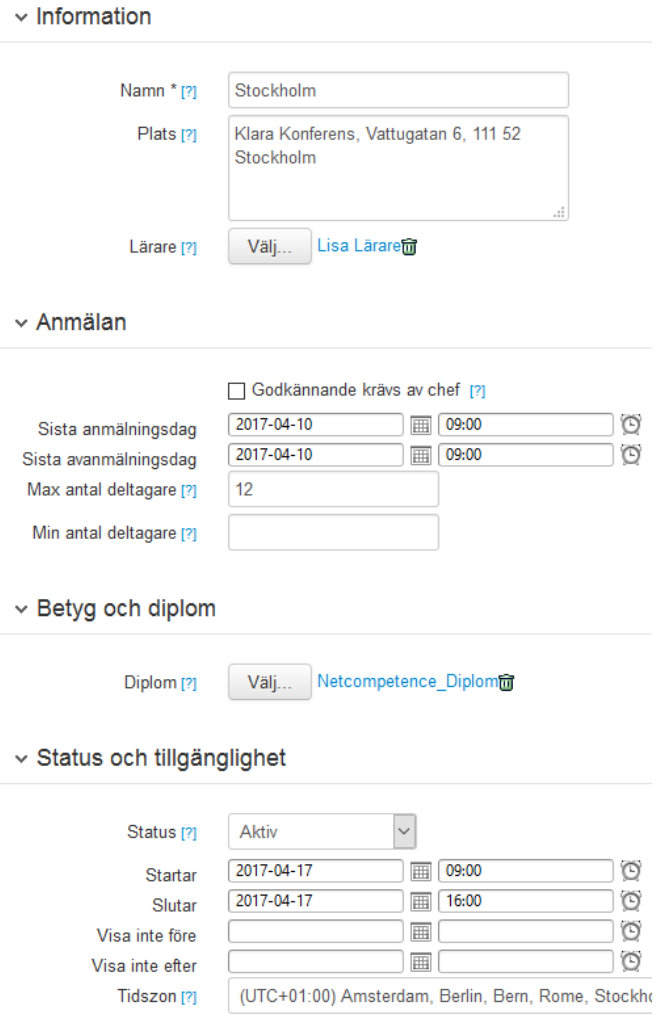Open the Lisa Lärare link
Image resolution: width=665 pixels, height=1019 pixels.
(358, 246)
